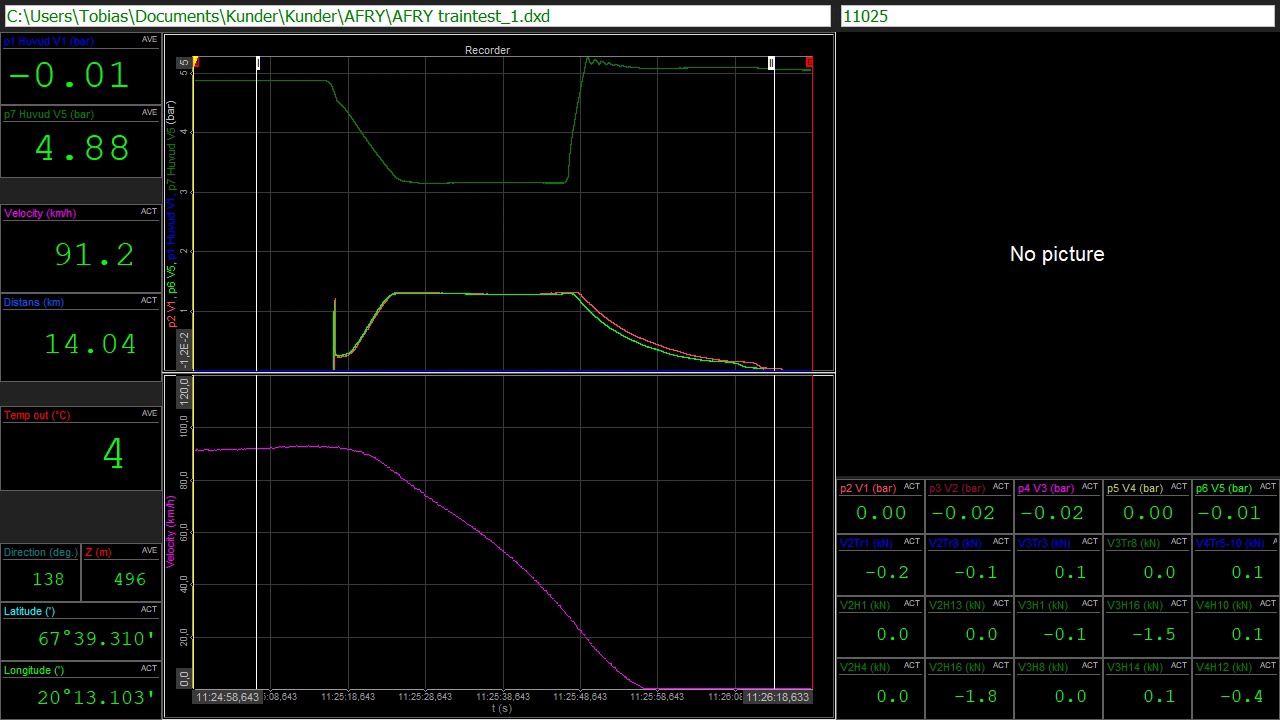Click the 0.0 lower scale of velocity graph

(184, 679)
